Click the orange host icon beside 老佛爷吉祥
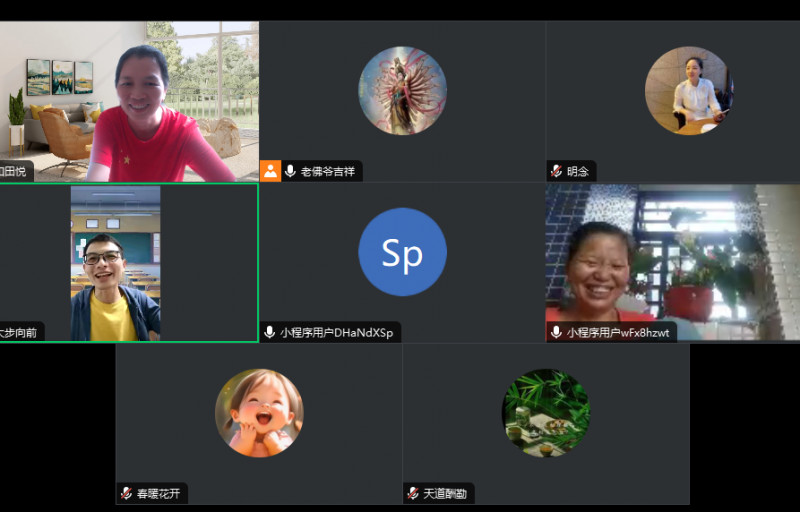The width and height of the screenshot is (800, 512). [271, 171]
